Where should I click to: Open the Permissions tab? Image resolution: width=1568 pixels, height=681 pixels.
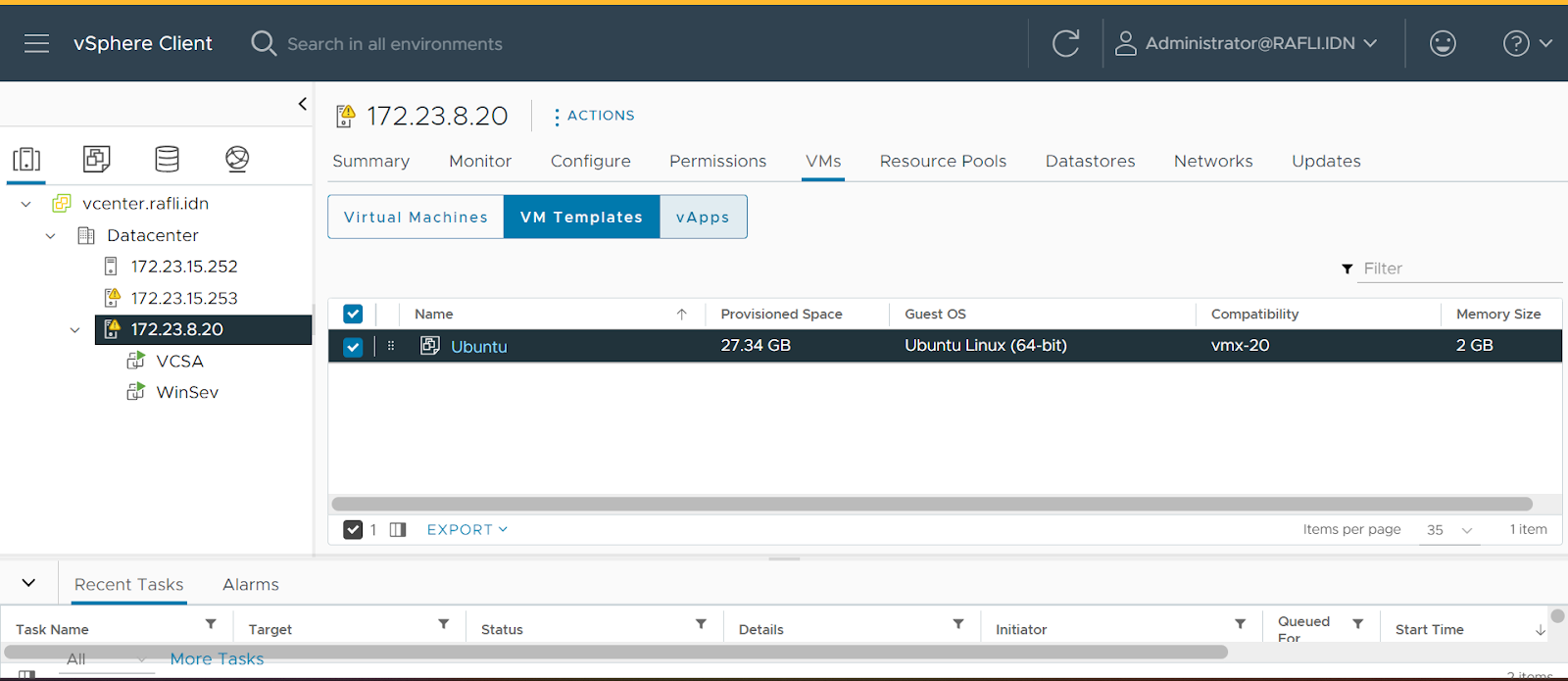point(718,161)
